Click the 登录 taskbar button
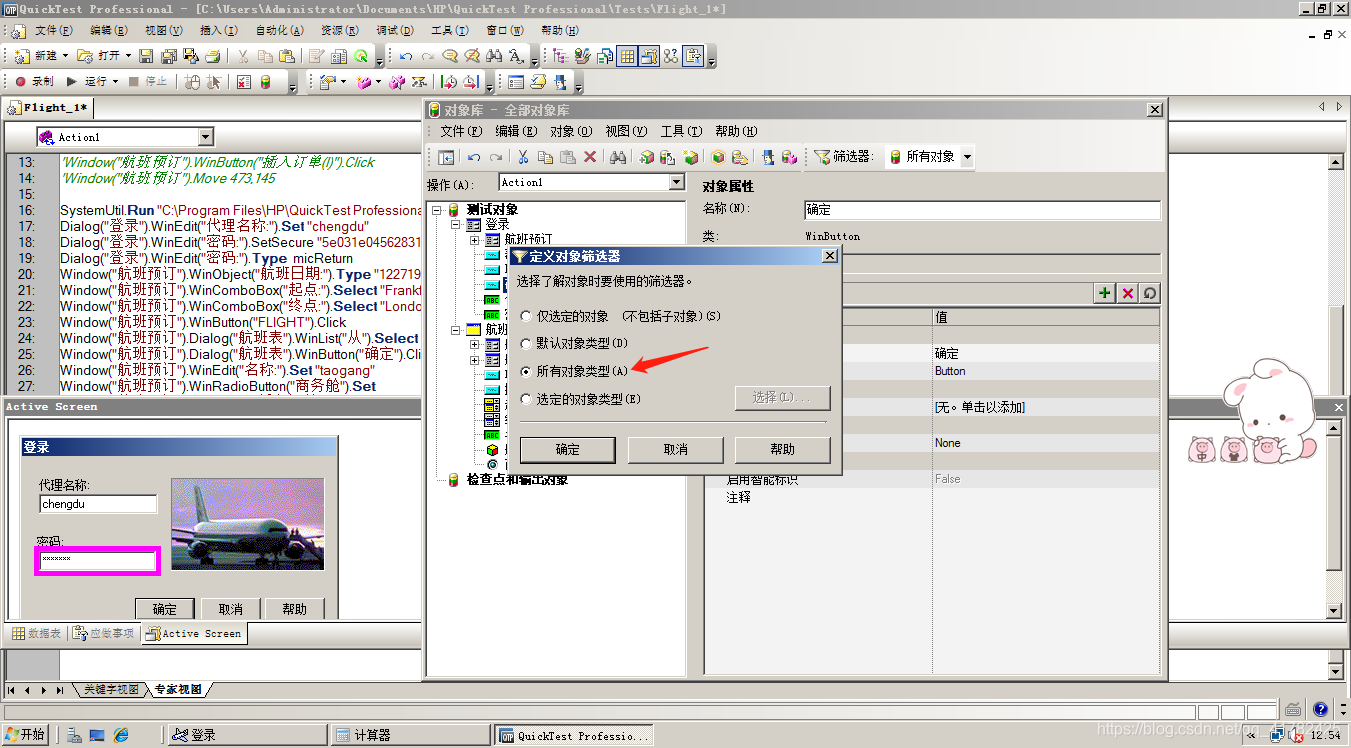The width and height of the screenshot is (1351, 748). click(248, 735)
